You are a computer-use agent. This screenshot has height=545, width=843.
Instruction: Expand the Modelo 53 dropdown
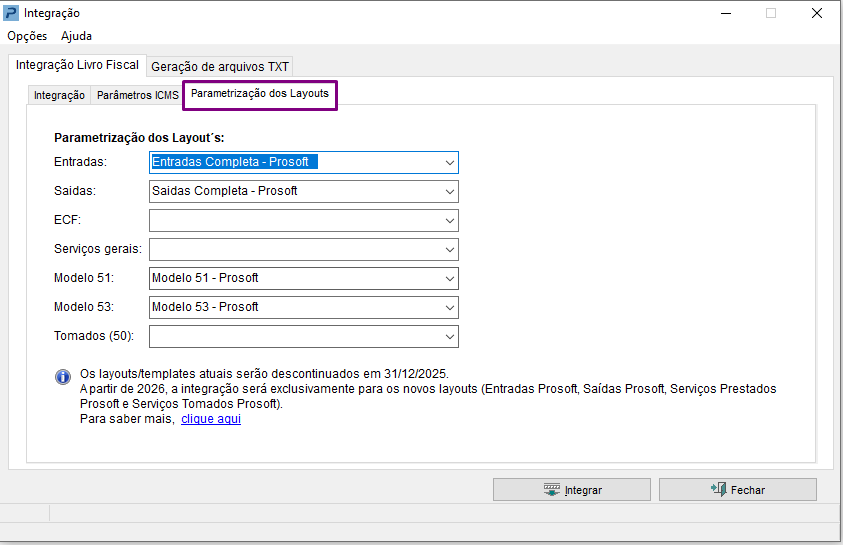click(x=449, y=307)
